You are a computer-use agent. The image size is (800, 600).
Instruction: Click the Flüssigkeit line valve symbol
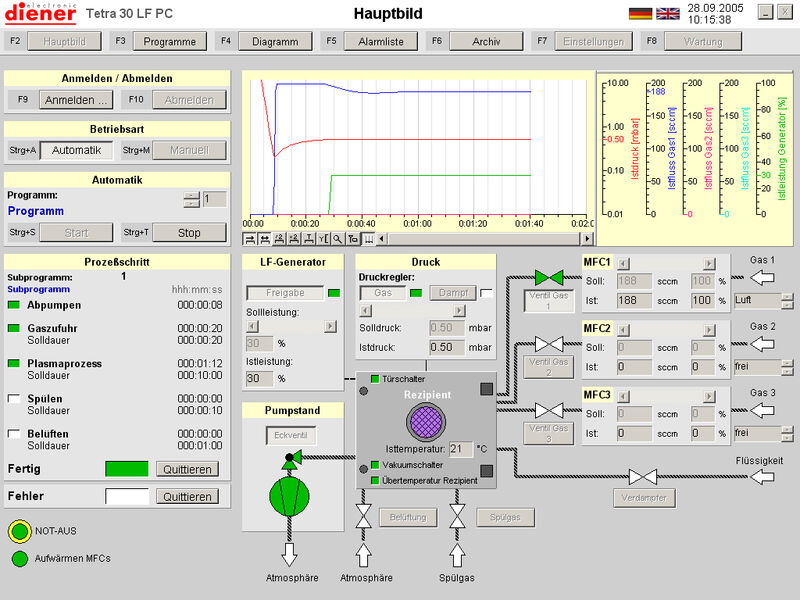click(x=643, y=477)
